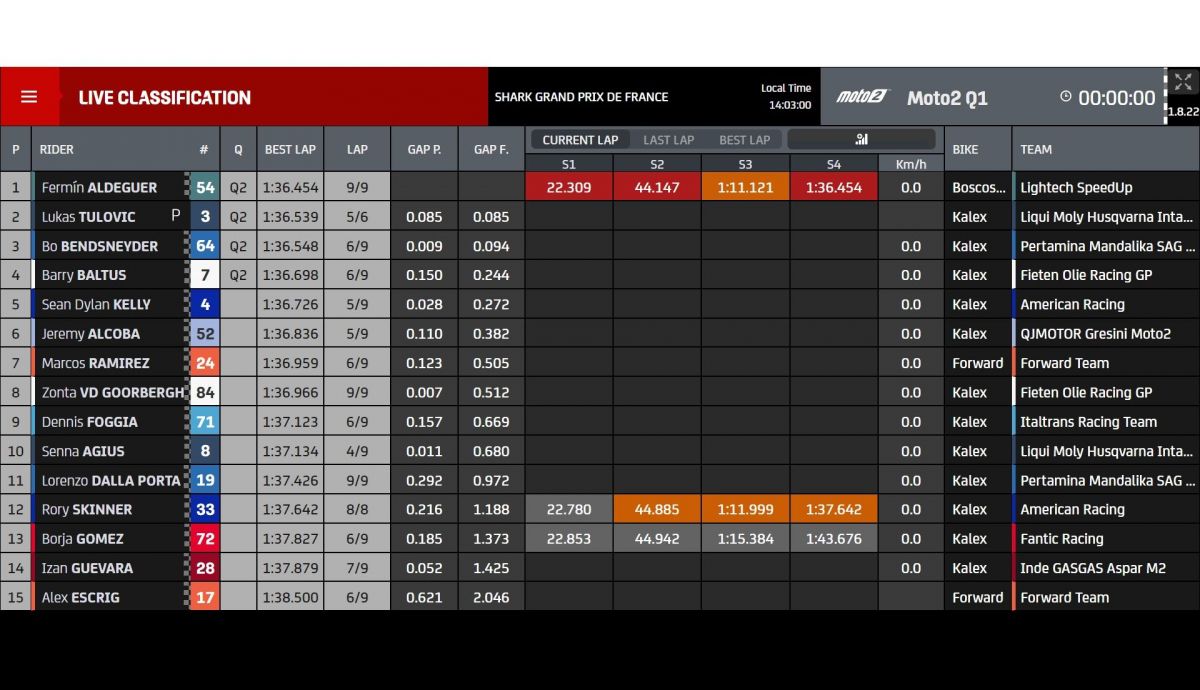
Task: Click the session clock timer icon
Action: [x=1065, y=97]
